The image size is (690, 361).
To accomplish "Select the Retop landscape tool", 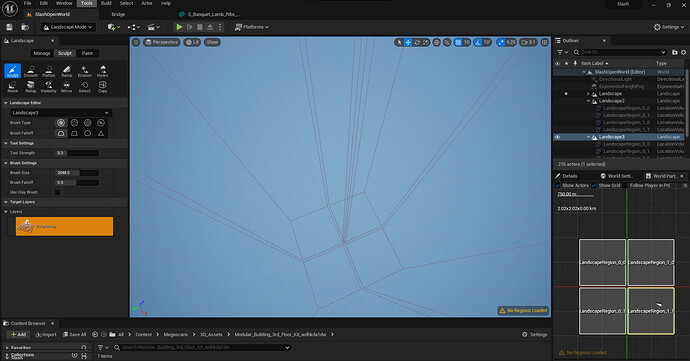I will (x=31, y=87).
